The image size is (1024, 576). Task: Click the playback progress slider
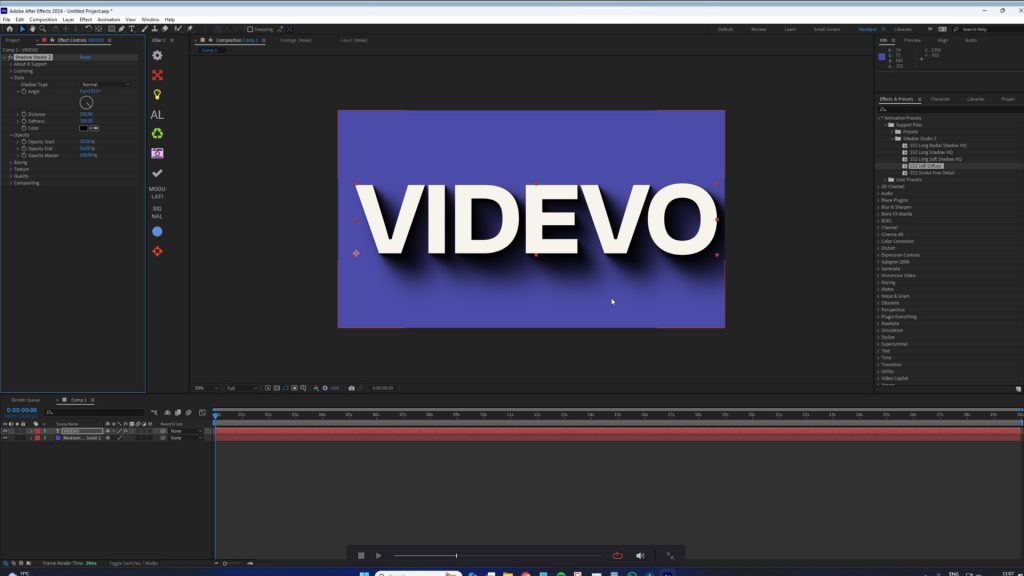click(497, 556)
